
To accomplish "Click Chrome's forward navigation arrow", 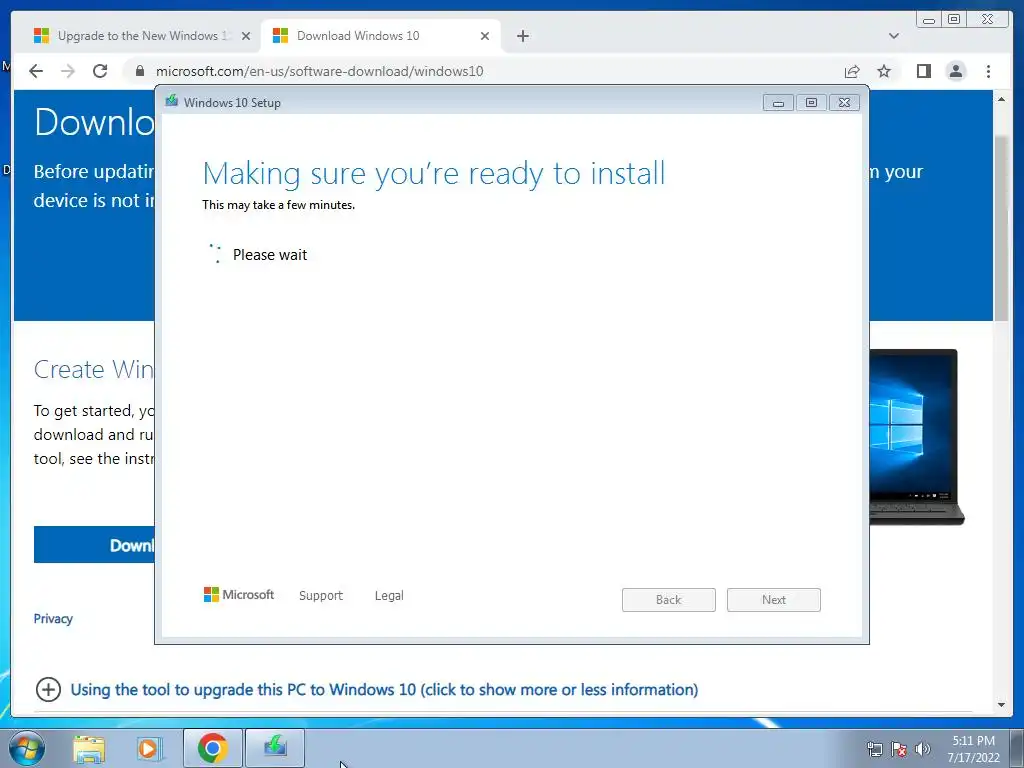I will coord(68,71).
